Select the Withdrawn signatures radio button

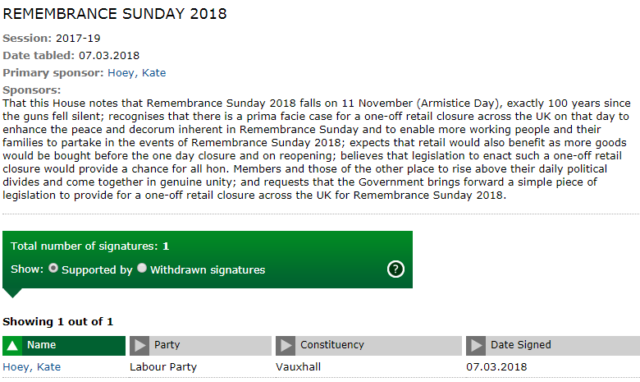pos(142,268)
